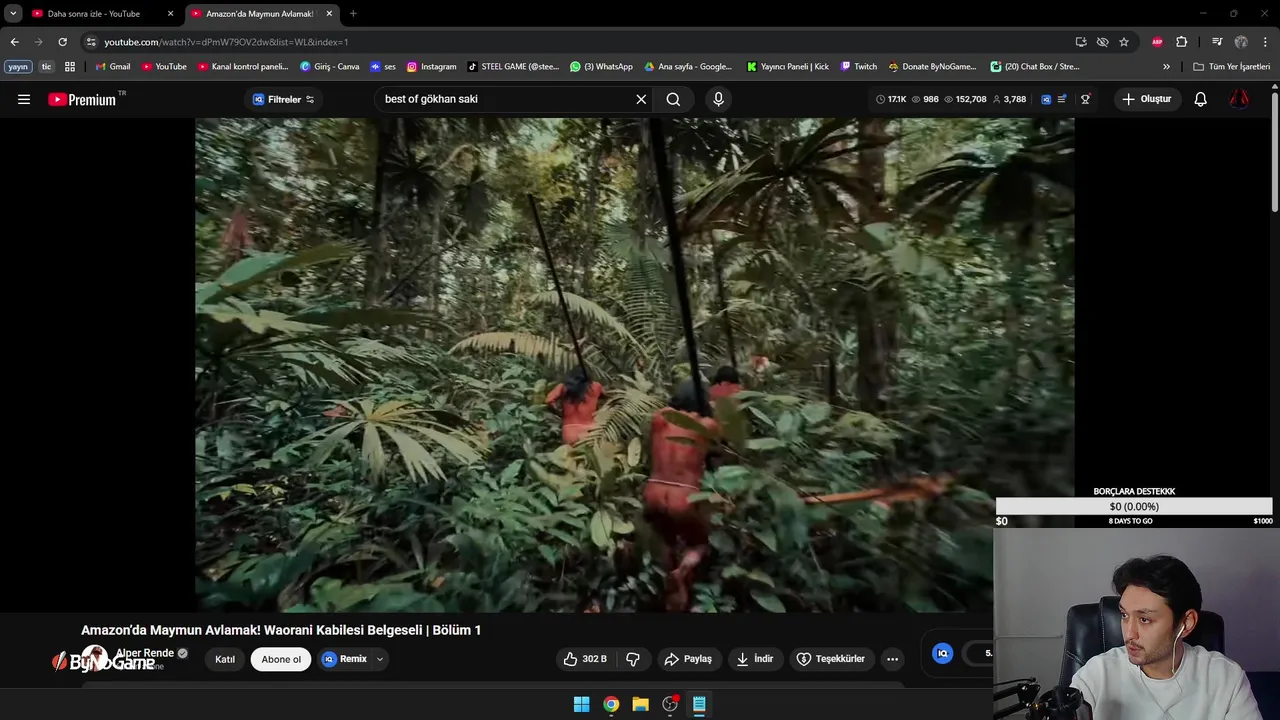Screen dimensions: 1280x720
Task: Expand the Remix dropdown arrow
Action: pos(380,659)
